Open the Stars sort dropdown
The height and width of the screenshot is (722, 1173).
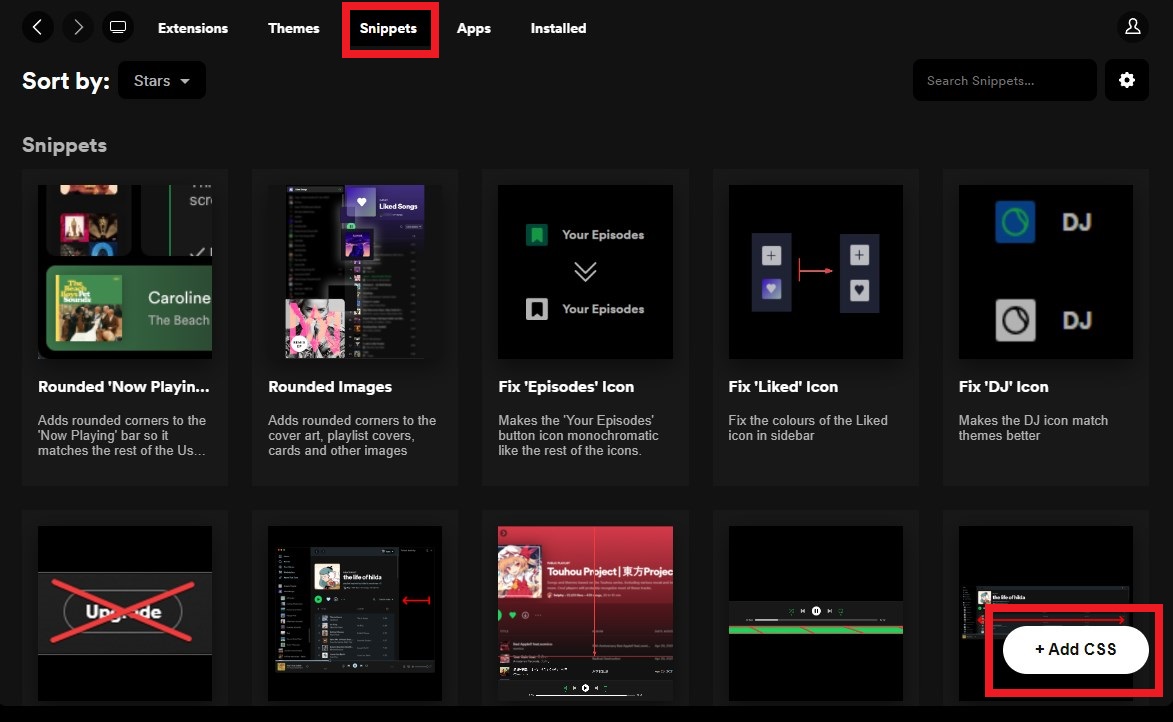[x=161, y=80]
